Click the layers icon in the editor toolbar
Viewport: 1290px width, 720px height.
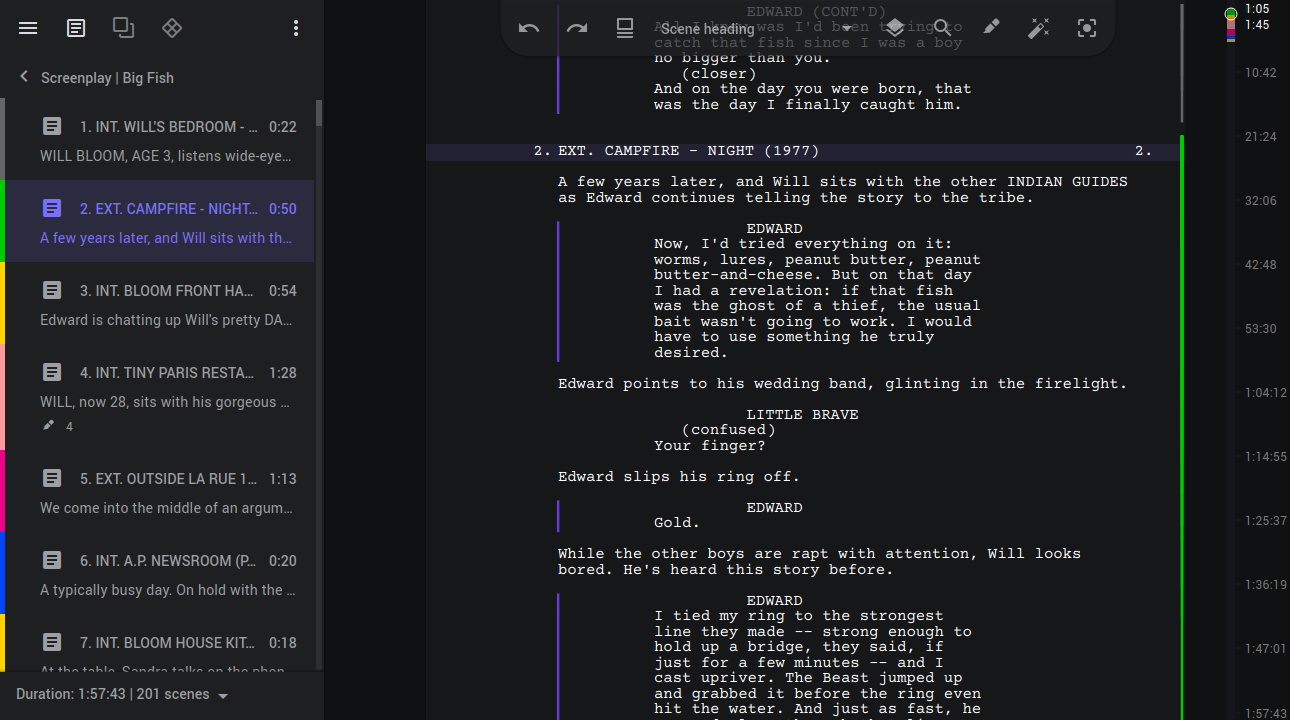pyautogui.click(x=895, y=28)
